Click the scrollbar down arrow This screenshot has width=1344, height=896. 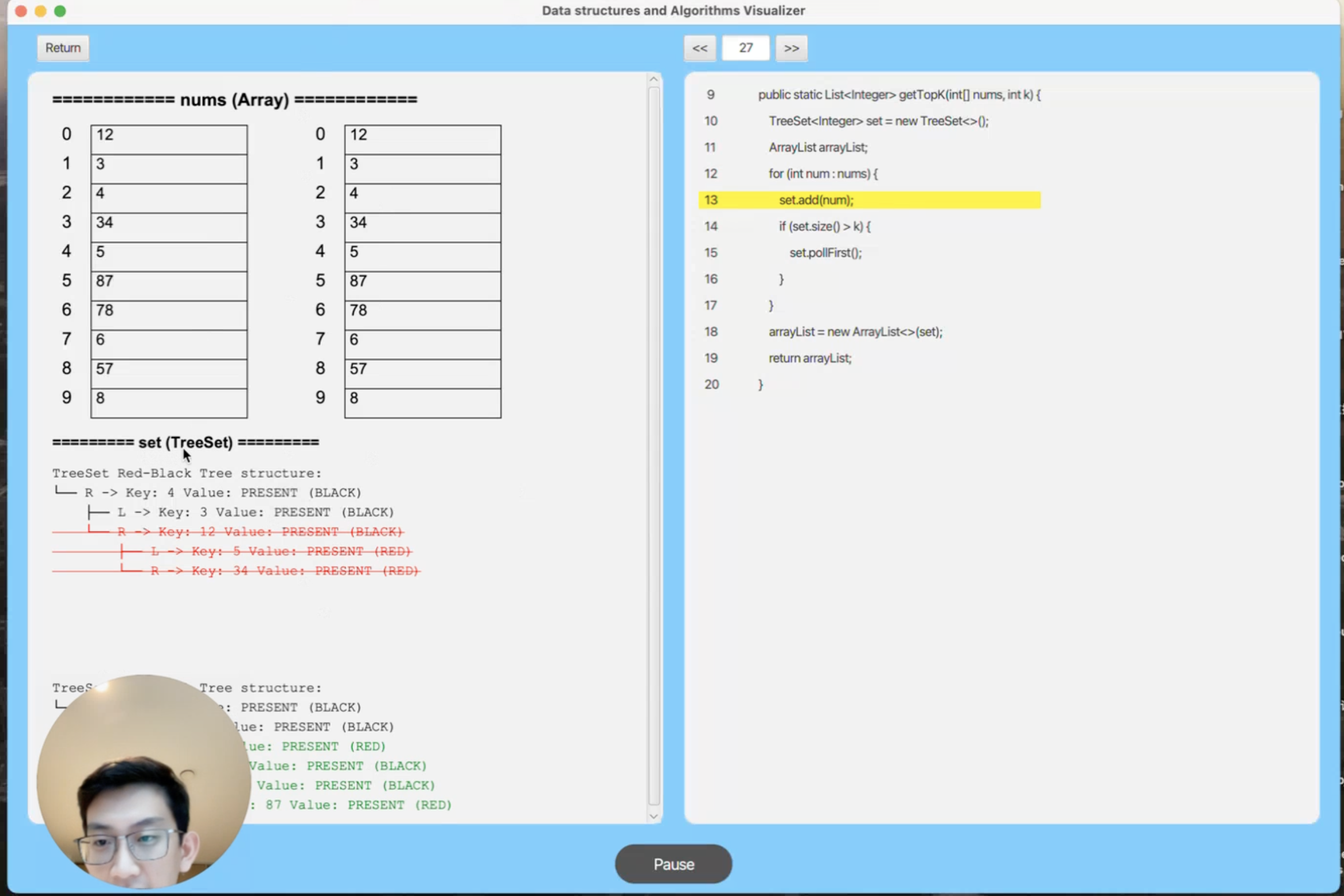point(653,815)
